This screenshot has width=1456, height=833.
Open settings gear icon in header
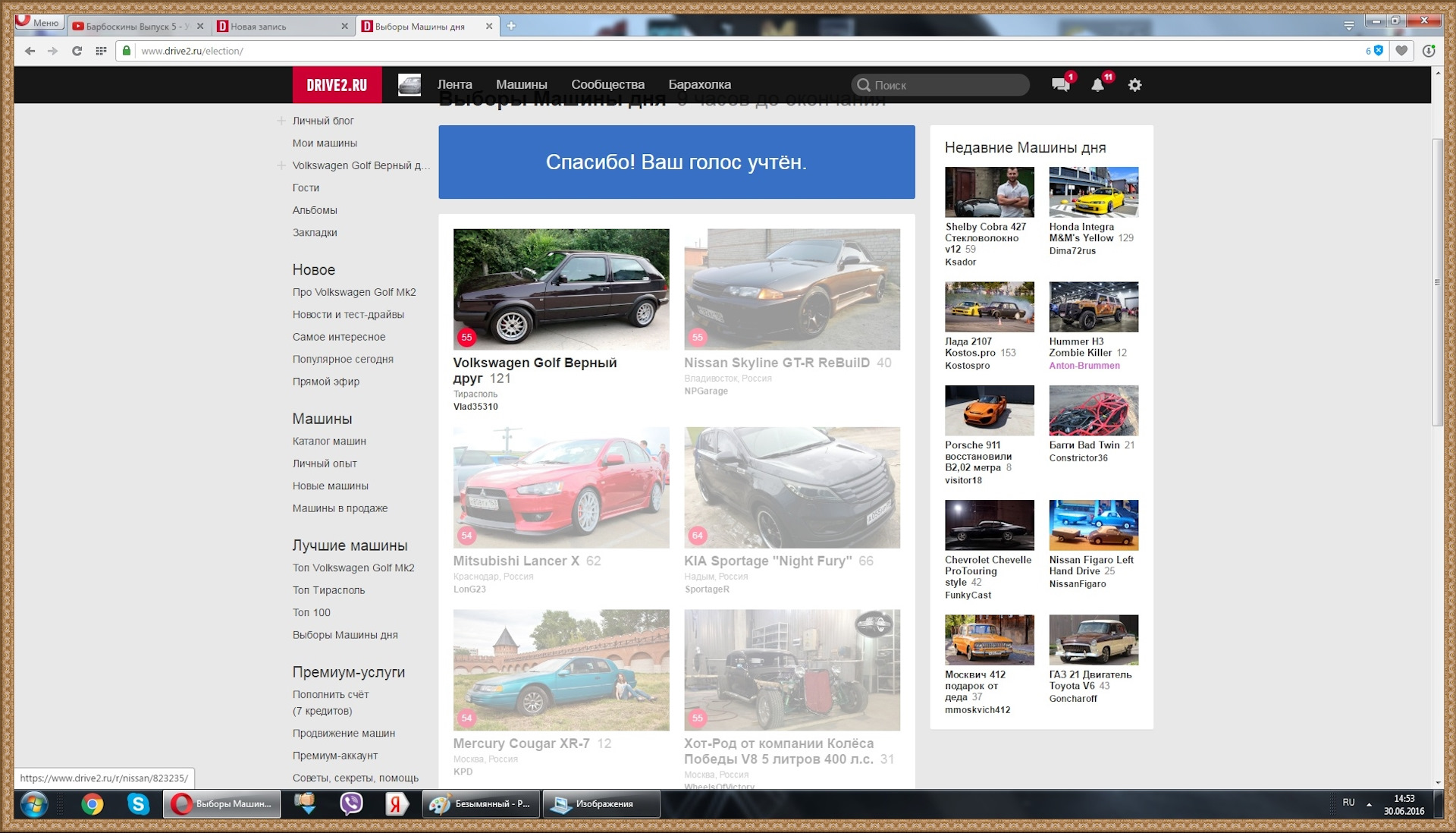click(1134, 85)
